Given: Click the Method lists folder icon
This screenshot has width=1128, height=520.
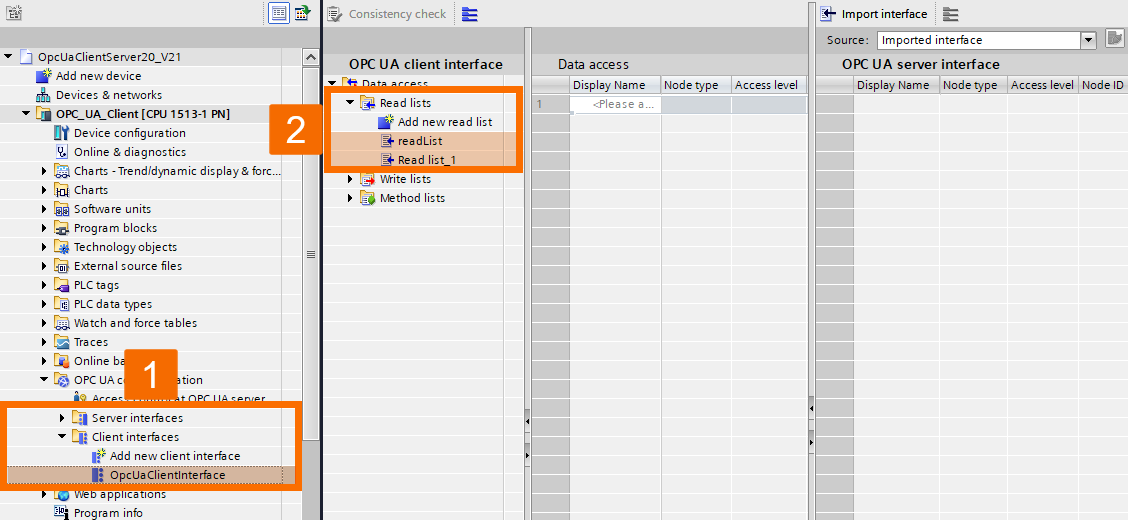Looking at the screenshot, I should pyautogui.click(x=368, y=198).
